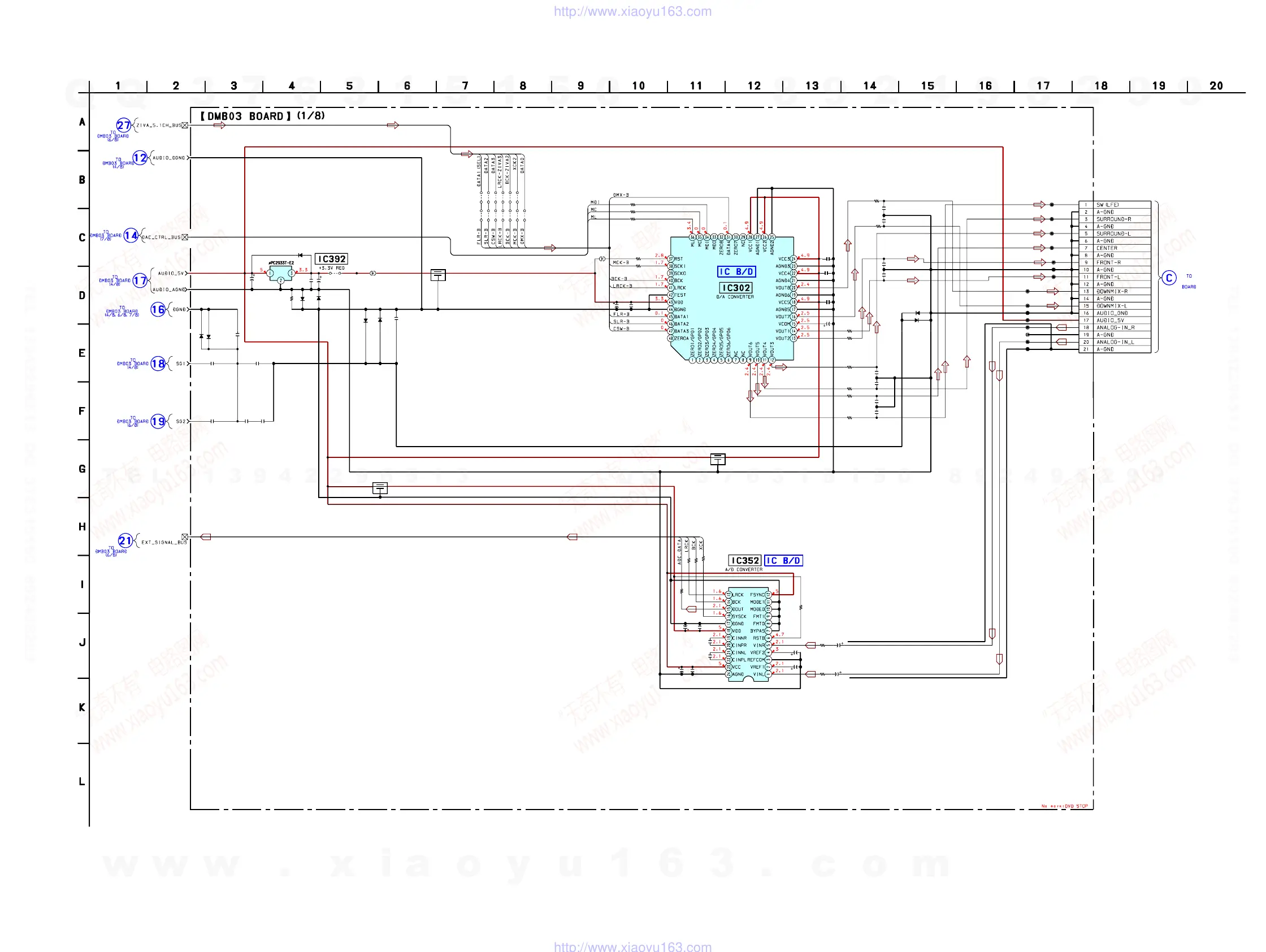1266x952 pixels.
Task: Click the blue IC B/D tag beside IC352
Action: 783,560
